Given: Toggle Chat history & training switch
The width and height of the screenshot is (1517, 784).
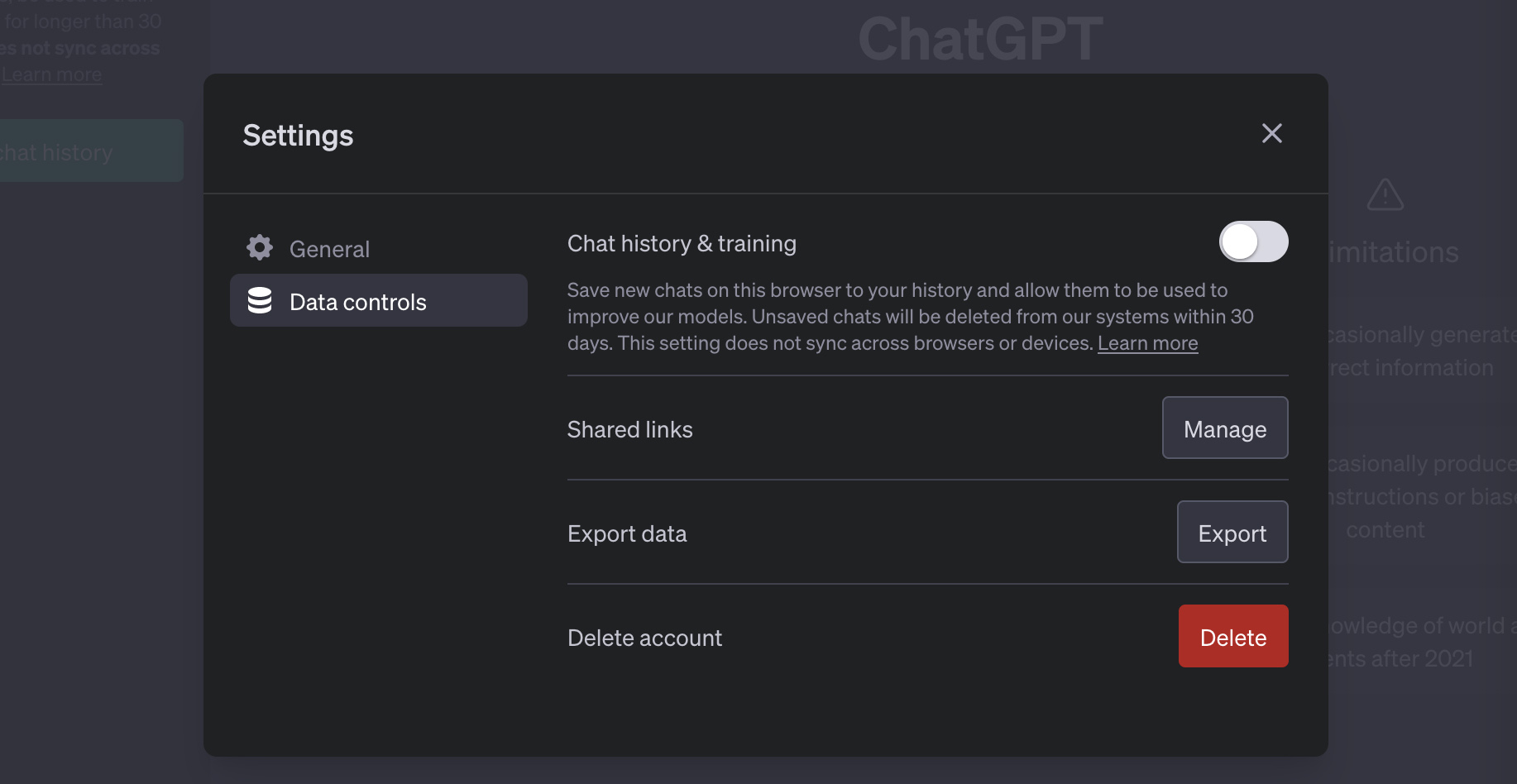Looking at the screenshot, I should coord(1253,241).
